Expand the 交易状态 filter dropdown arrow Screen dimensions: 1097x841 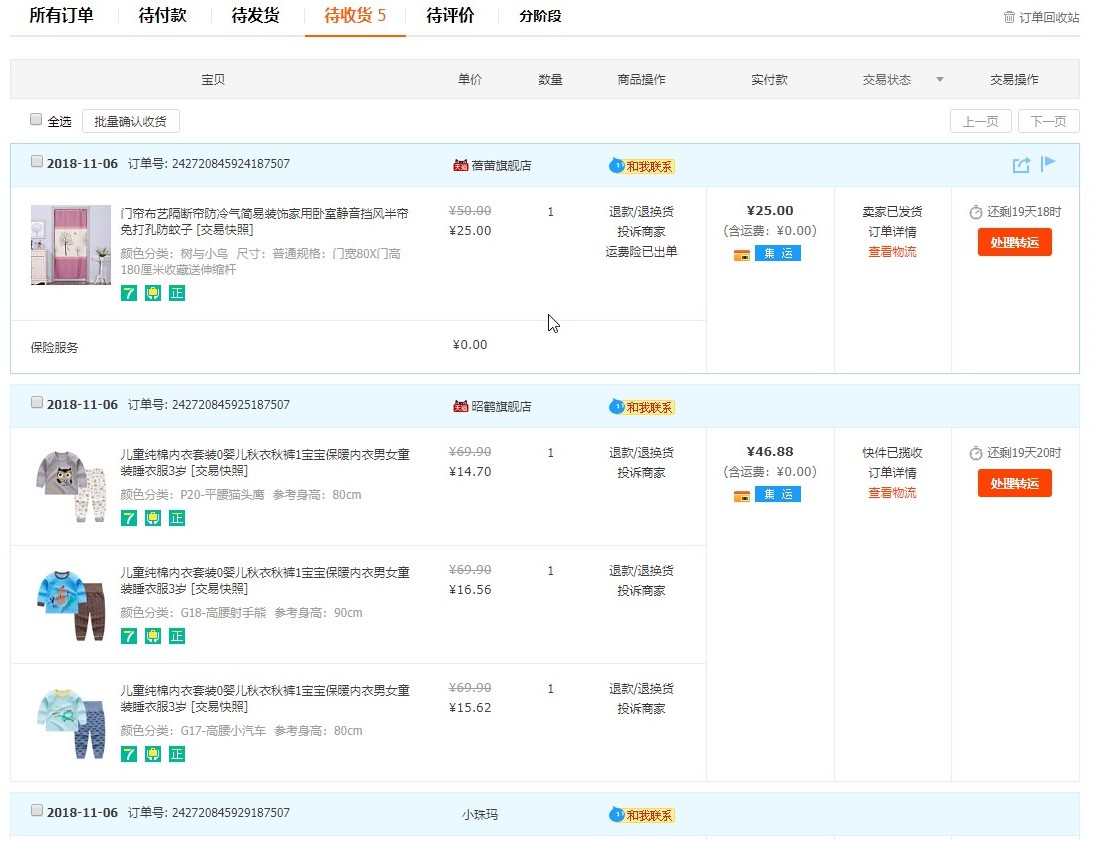click(939, 80)
